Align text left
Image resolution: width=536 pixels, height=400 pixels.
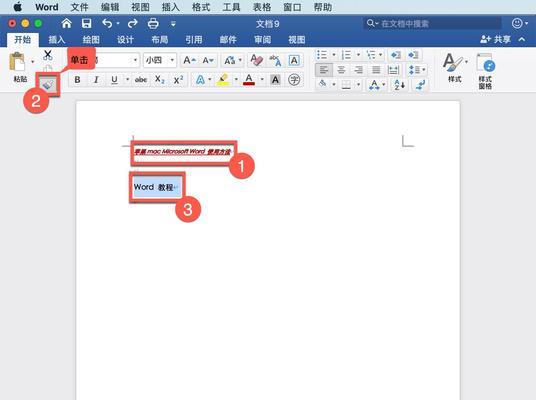point(323,70)
